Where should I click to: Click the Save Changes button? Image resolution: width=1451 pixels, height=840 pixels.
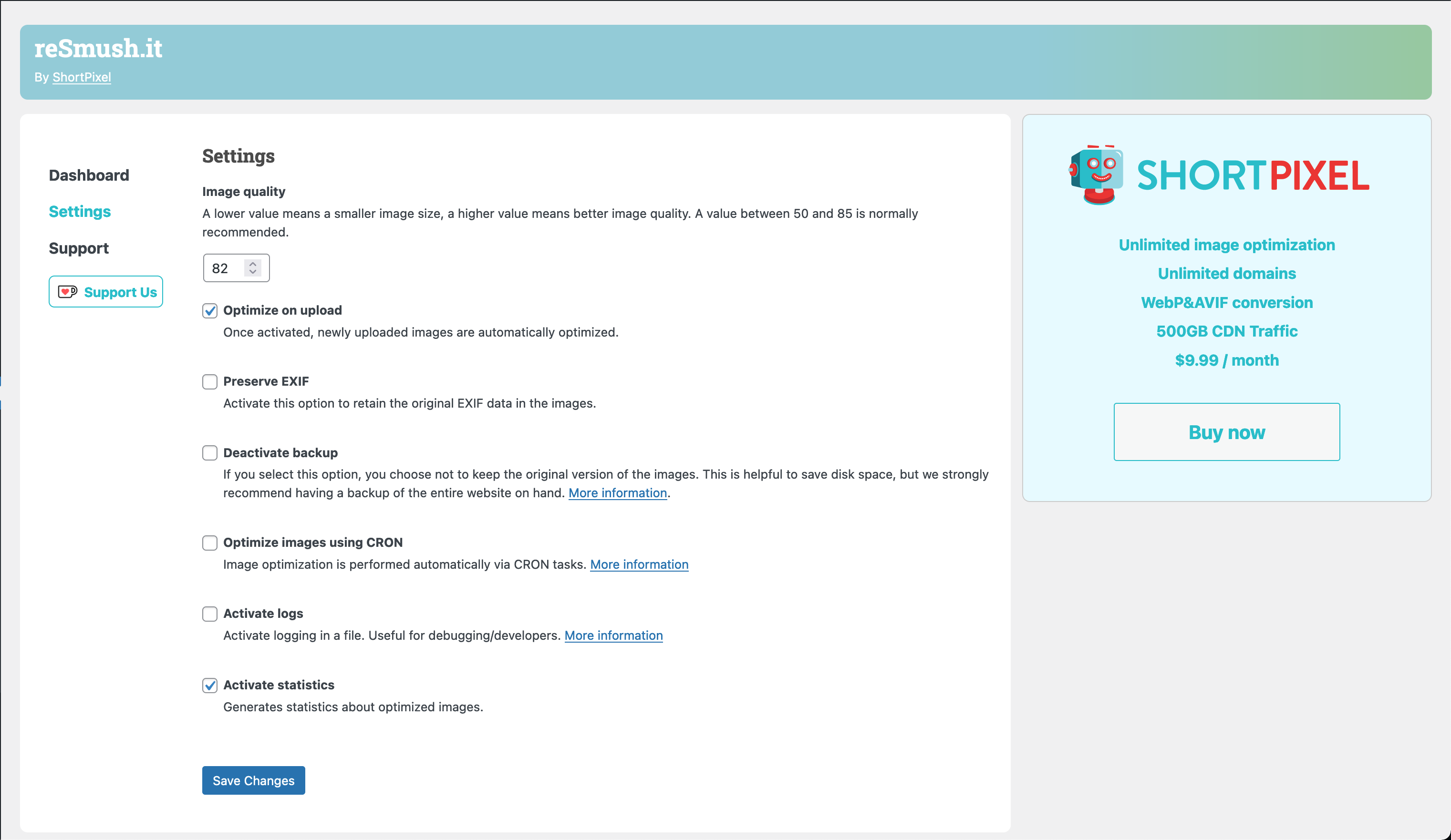pyautogui.click(x=253, y=781)
